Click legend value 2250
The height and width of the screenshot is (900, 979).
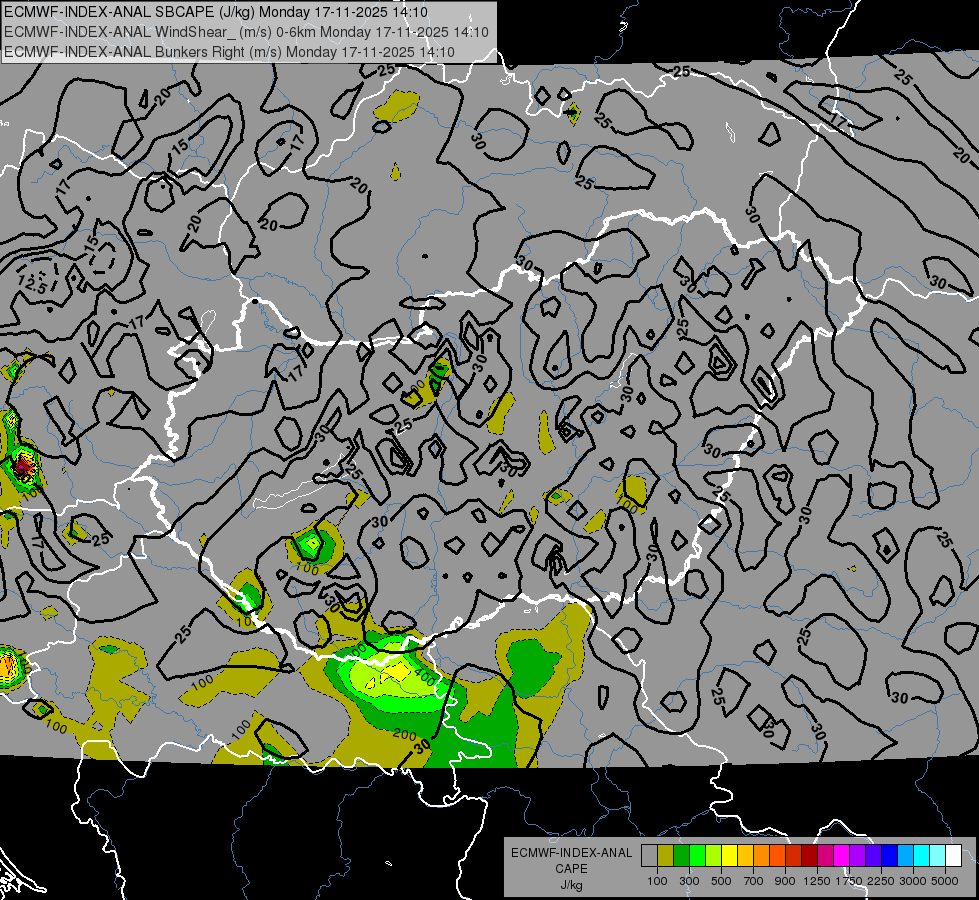[882, 881]
